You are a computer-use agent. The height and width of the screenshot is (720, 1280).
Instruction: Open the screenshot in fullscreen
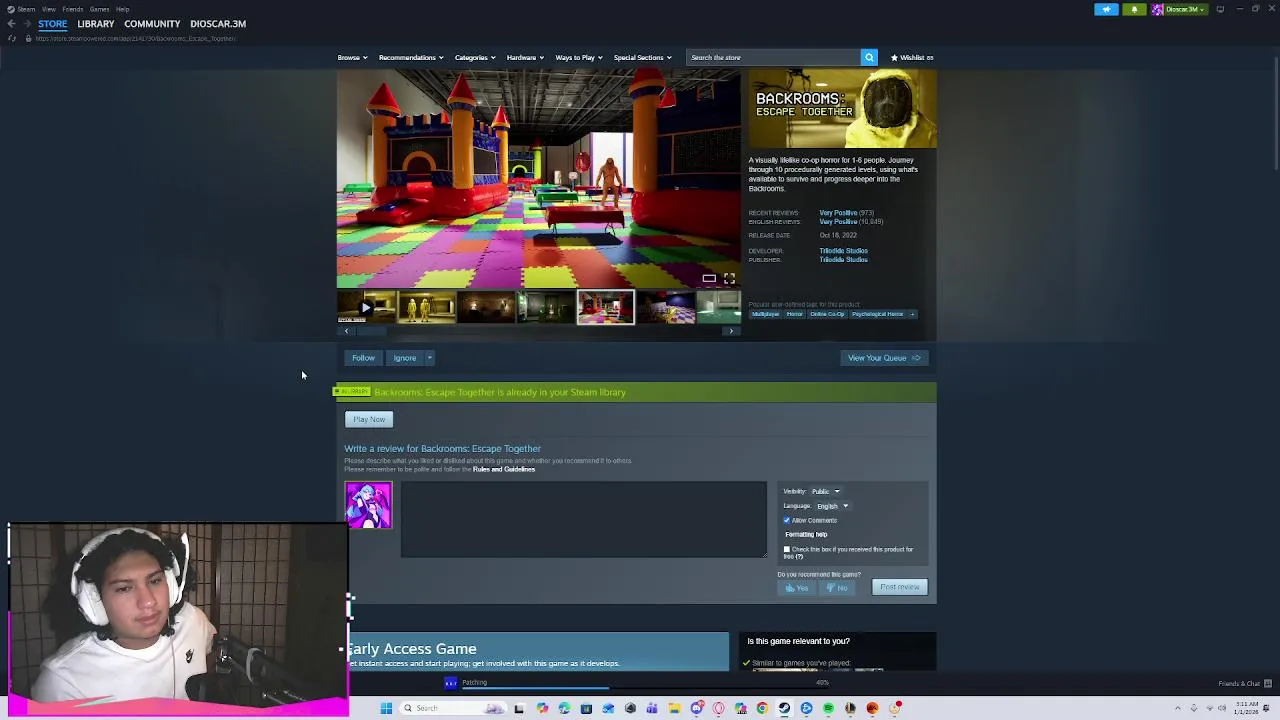729,279
